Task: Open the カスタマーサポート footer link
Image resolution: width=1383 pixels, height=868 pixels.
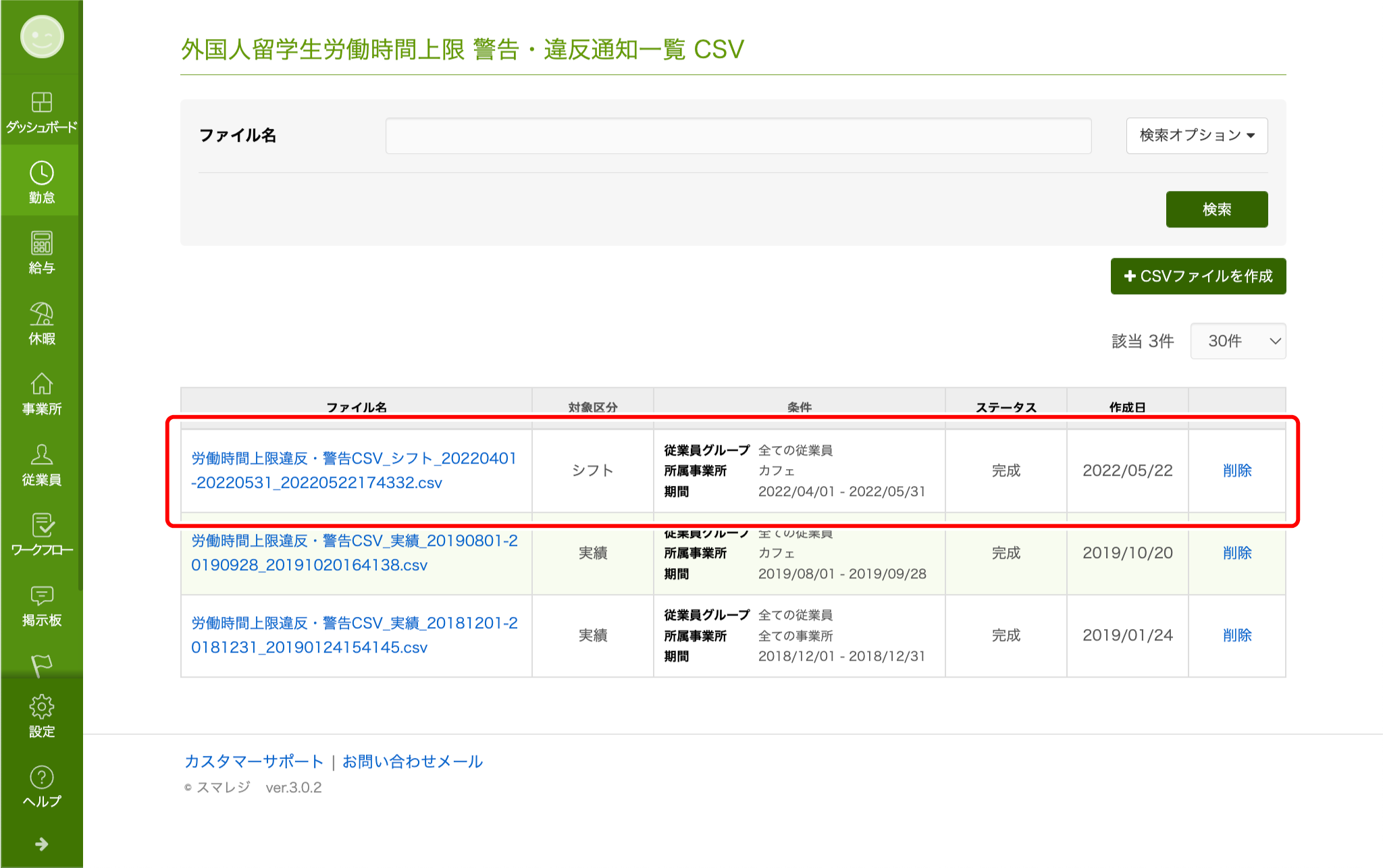Action: (x=254, y=761)
